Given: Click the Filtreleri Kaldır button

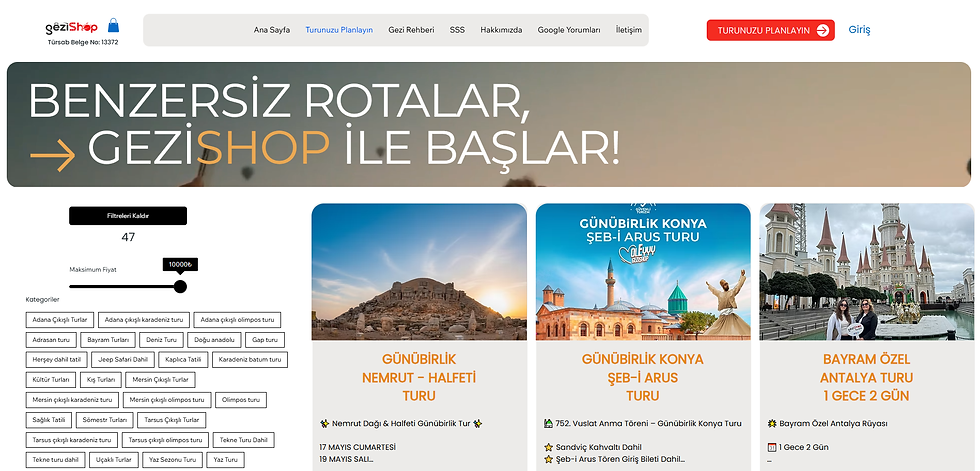Looking at the screenshot, I should click(128, 216).
